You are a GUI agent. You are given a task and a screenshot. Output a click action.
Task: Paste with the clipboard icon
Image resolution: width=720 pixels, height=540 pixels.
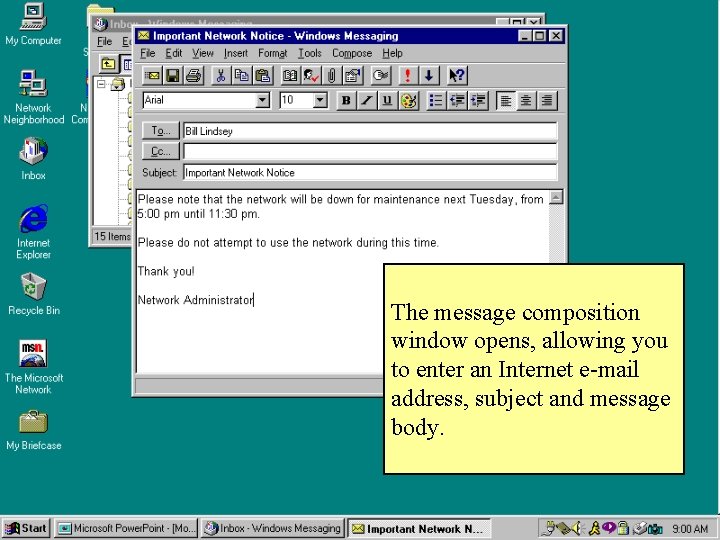click(x=263, y=75)
